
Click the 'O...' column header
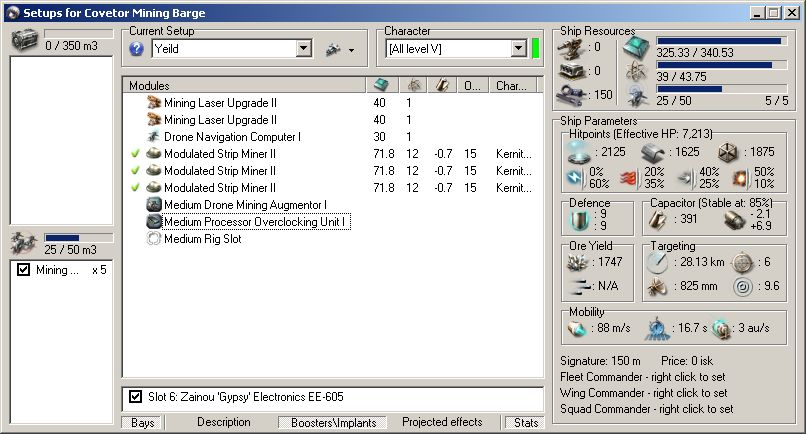[473, 85]
